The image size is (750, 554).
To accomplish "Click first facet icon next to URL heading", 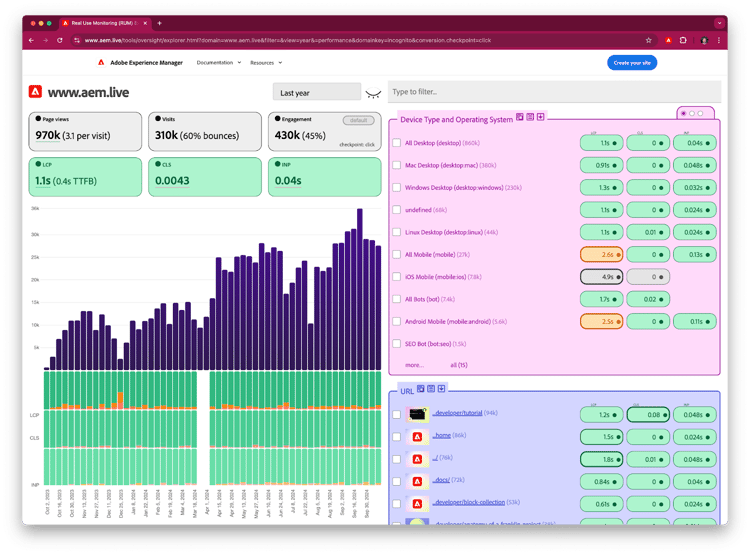I will point(420,389).
